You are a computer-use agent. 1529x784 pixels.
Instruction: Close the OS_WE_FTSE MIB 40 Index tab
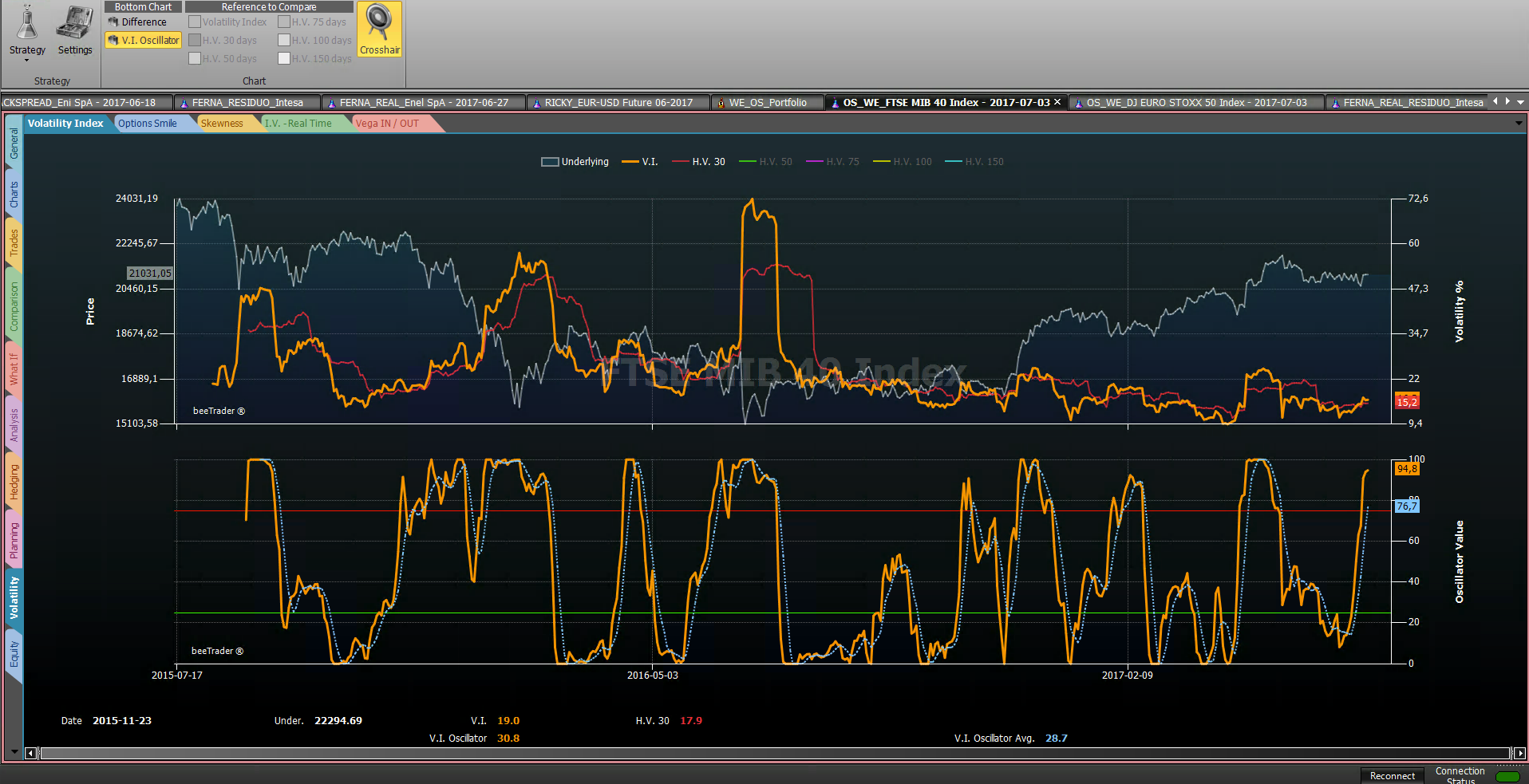[x=1057, y=102]
